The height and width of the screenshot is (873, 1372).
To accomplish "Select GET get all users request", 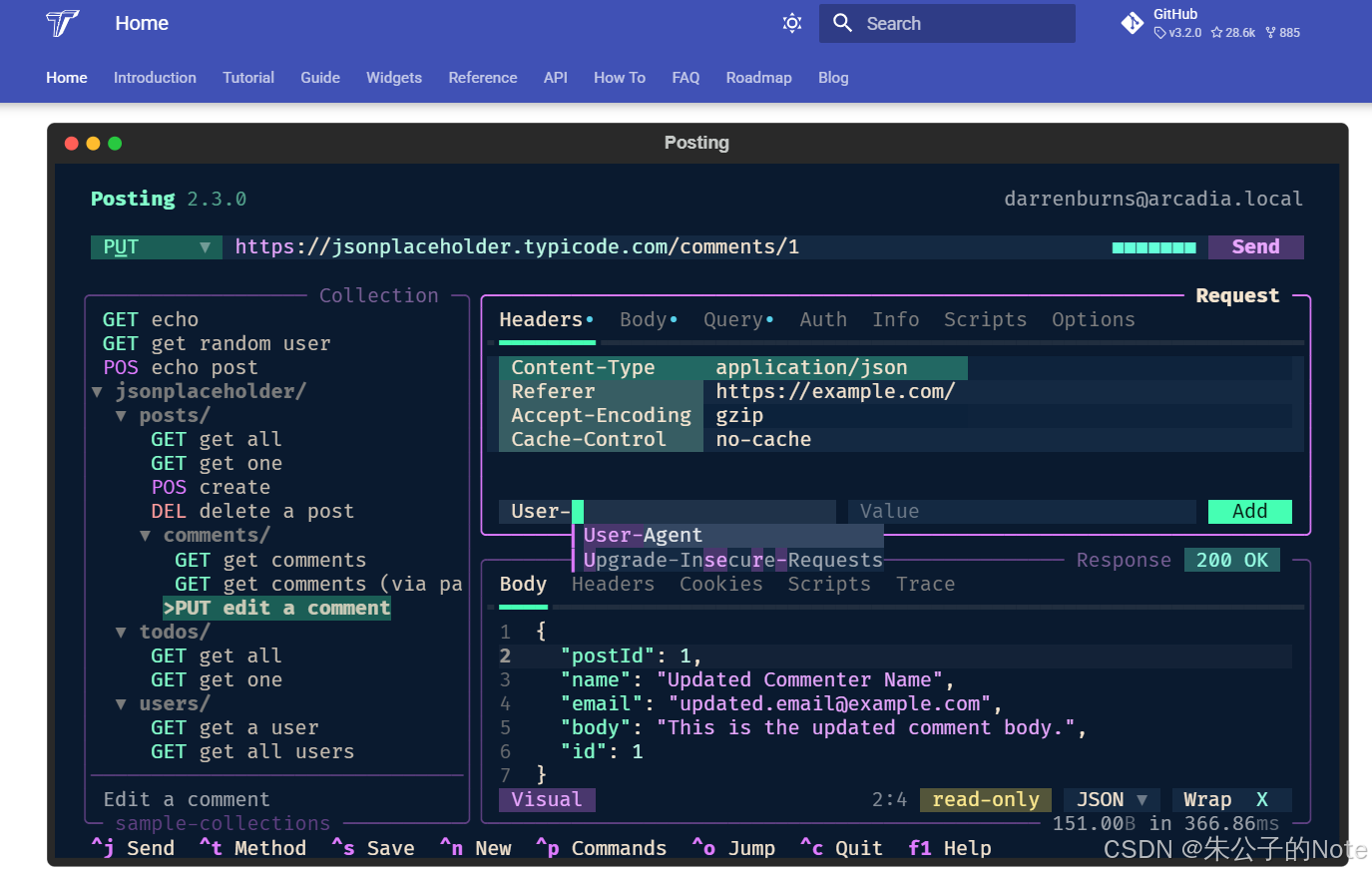I will coord(252,751).
